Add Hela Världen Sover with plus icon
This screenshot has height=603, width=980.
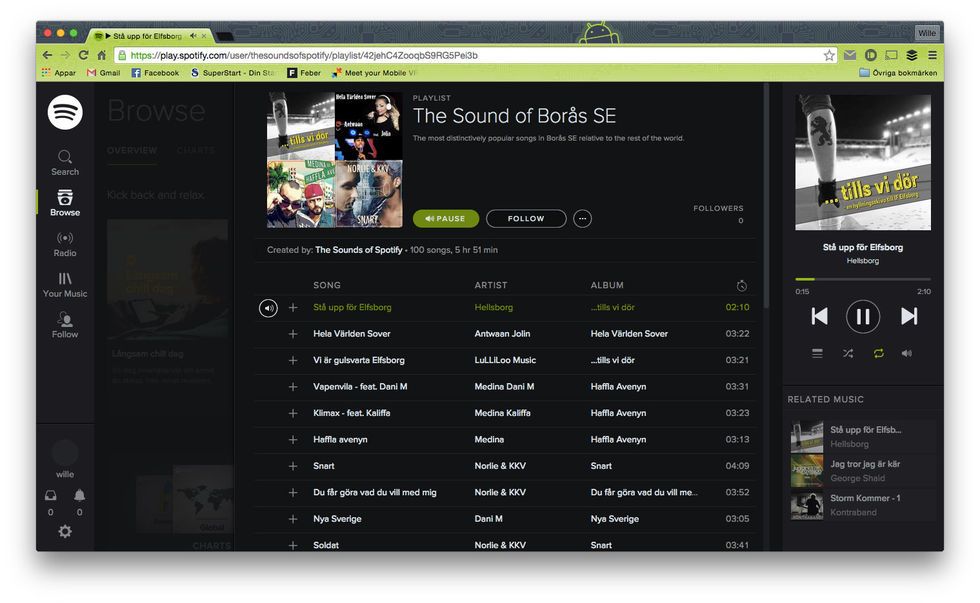coord(293,334)
